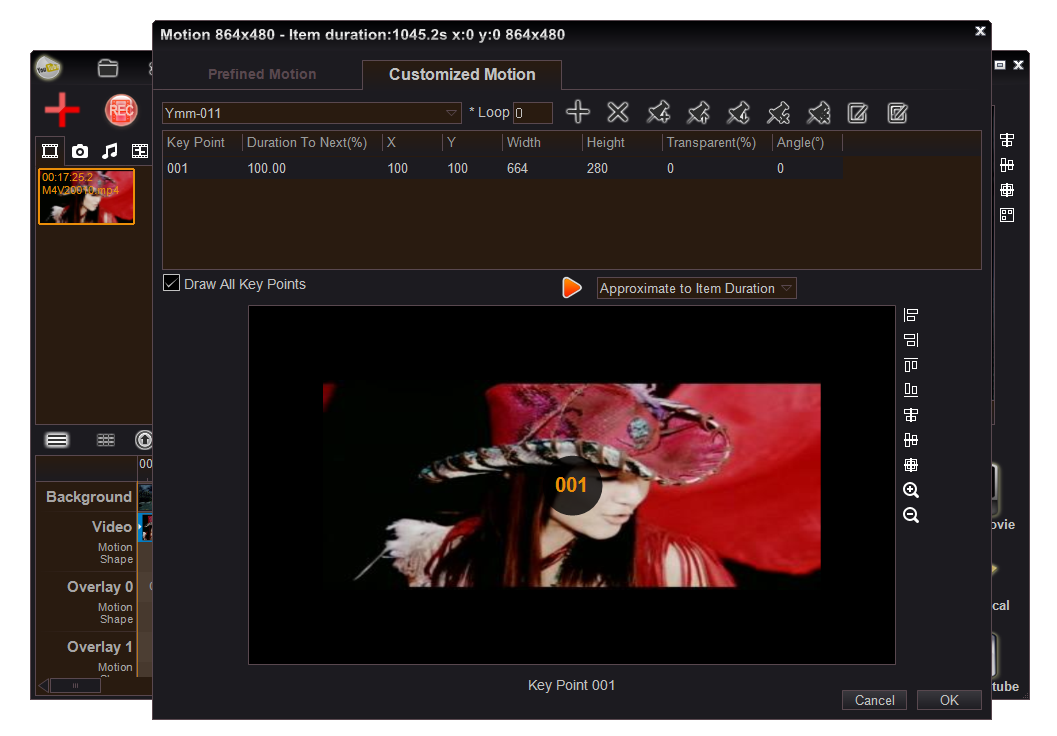Image resolution: width=1057 pixels, height=736 pixels.
Task: Click the red plus add media icon
Action: [62, 109]
